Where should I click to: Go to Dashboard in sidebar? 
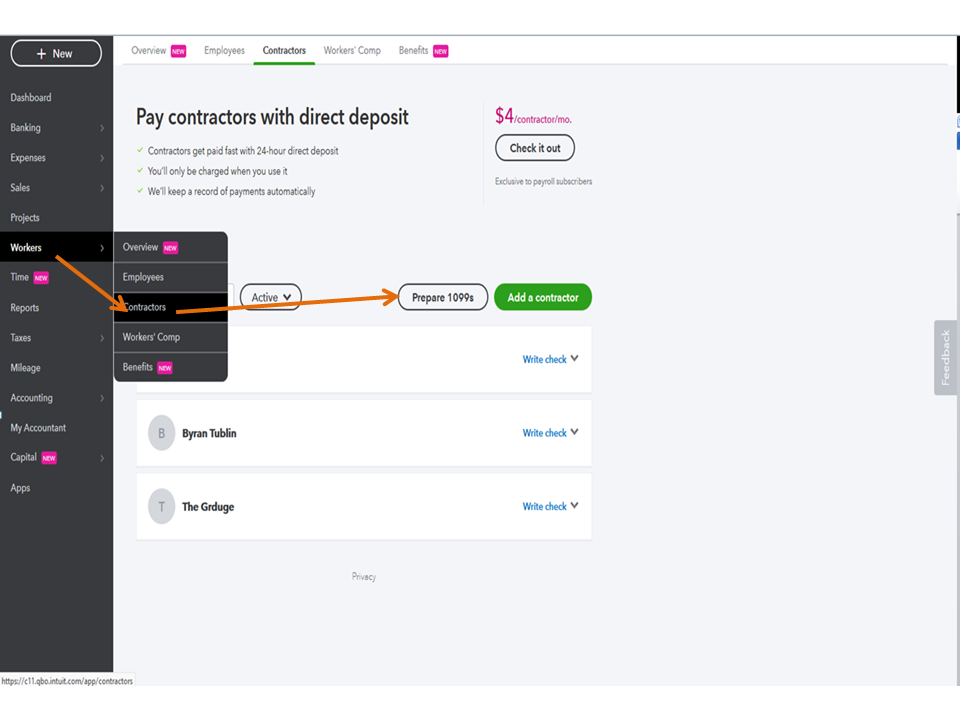coord(31,98)
